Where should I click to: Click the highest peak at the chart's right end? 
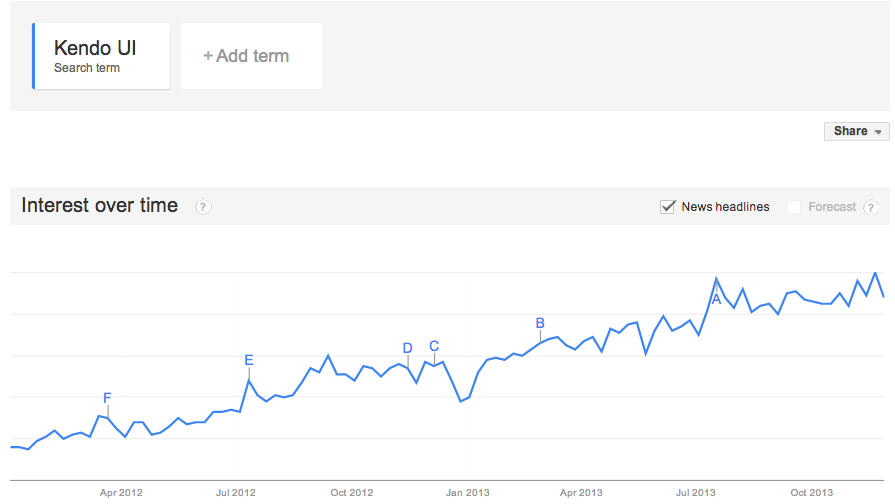coord(875,272)
